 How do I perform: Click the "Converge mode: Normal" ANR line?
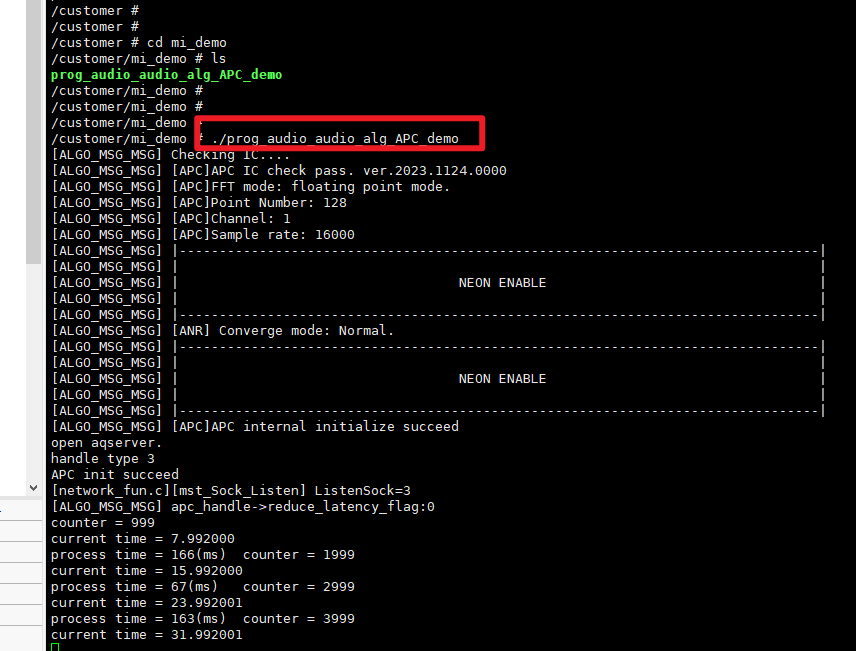(283, 331)
